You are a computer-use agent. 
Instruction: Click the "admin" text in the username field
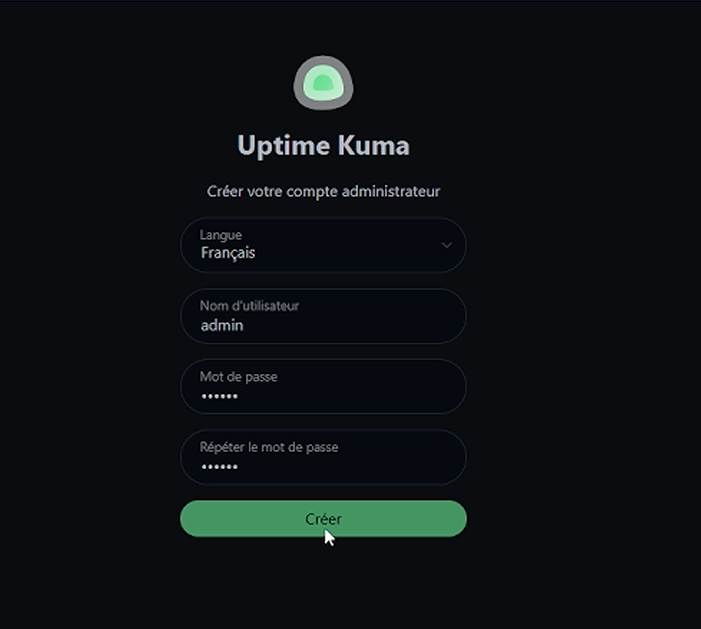click(x=221, y=325)
